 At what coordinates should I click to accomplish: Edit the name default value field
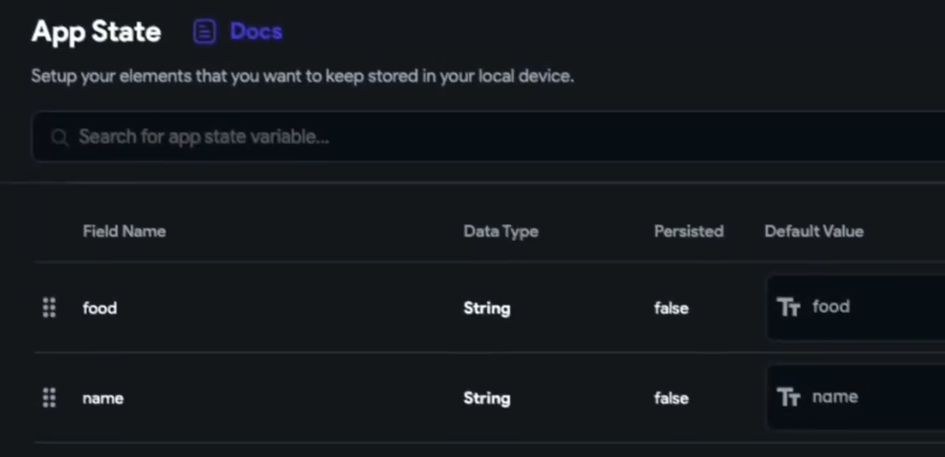coord(872,397)
